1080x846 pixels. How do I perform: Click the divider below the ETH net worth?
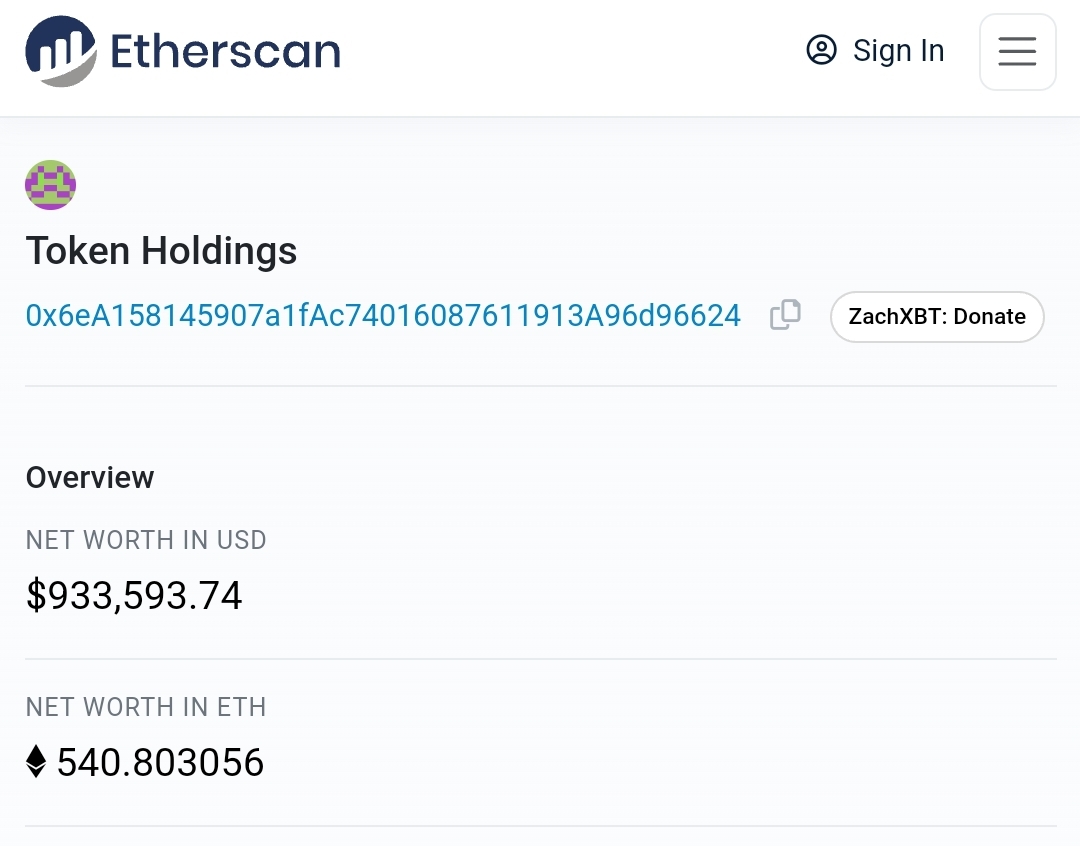[x=540, y=826]
